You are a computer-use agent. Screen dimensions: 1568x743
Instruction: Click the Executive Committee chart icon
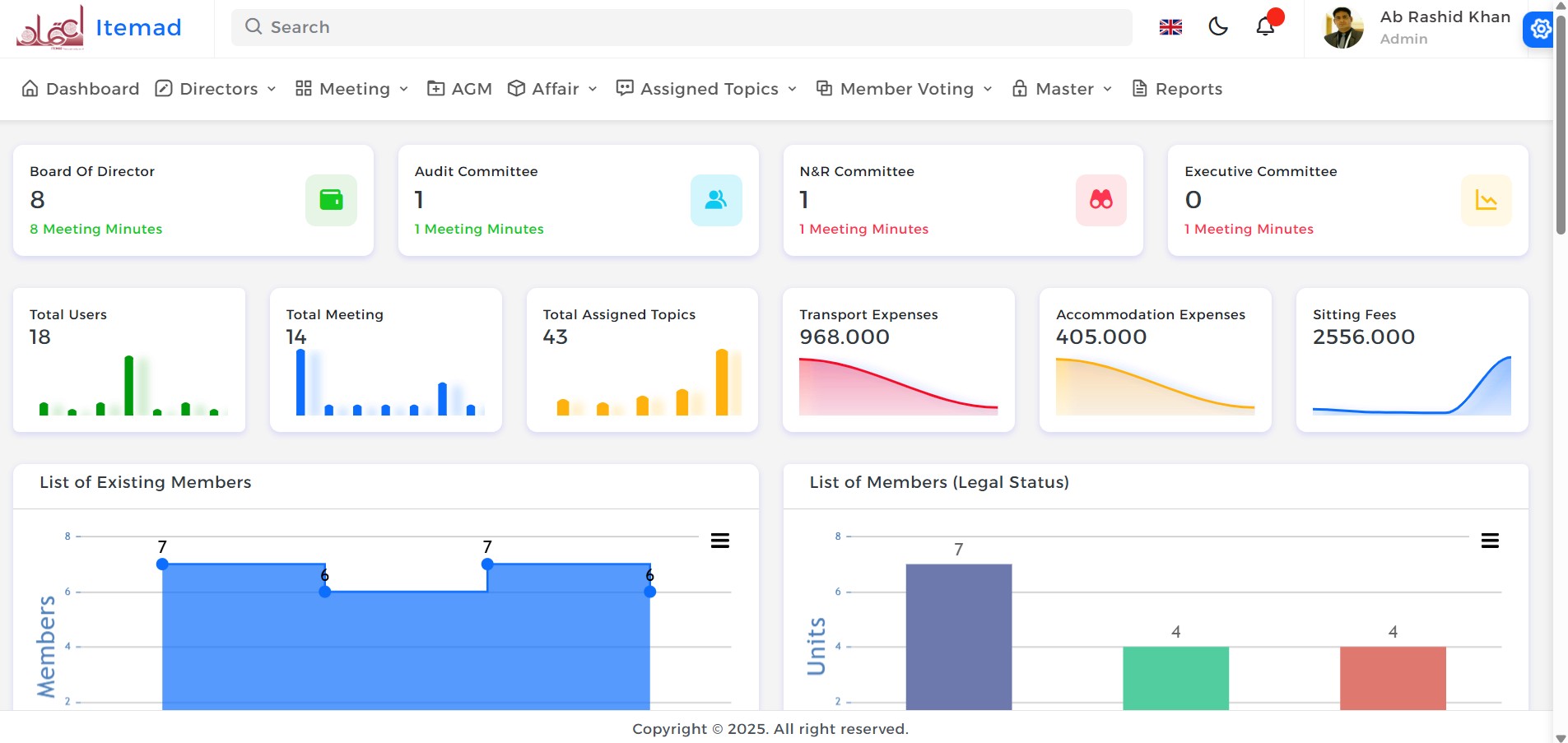[x=1486, y=200]
